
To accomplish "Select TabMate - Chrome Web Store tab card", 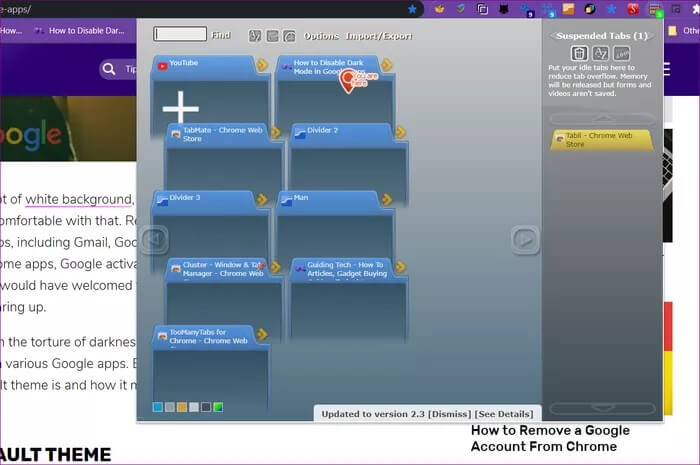I will pyautogui.click(x=223, y=158).
